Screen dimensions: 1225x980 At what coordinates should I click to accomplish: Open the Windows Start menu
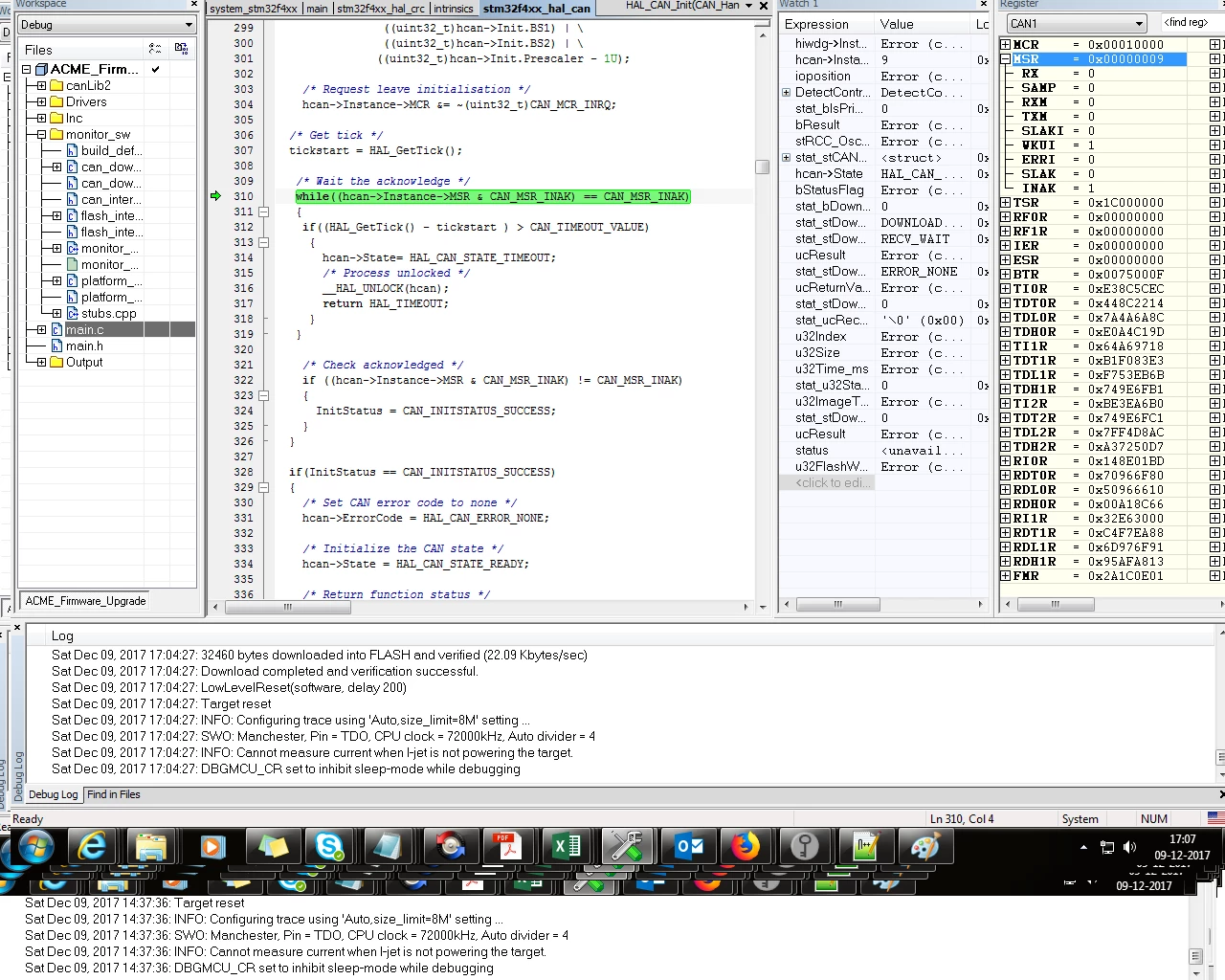(35, 847)
